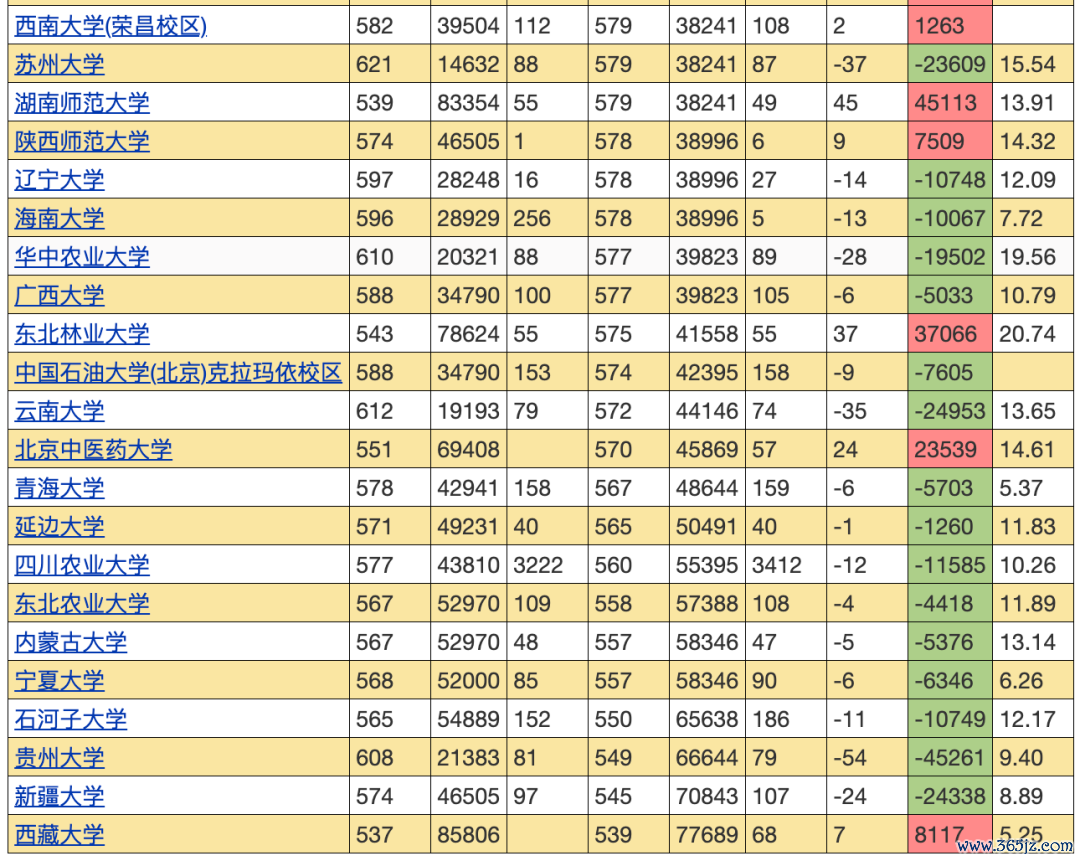The image size is (1080, 861).
Task: Open the 内蒙古大学 link
Action: point(71,643)
